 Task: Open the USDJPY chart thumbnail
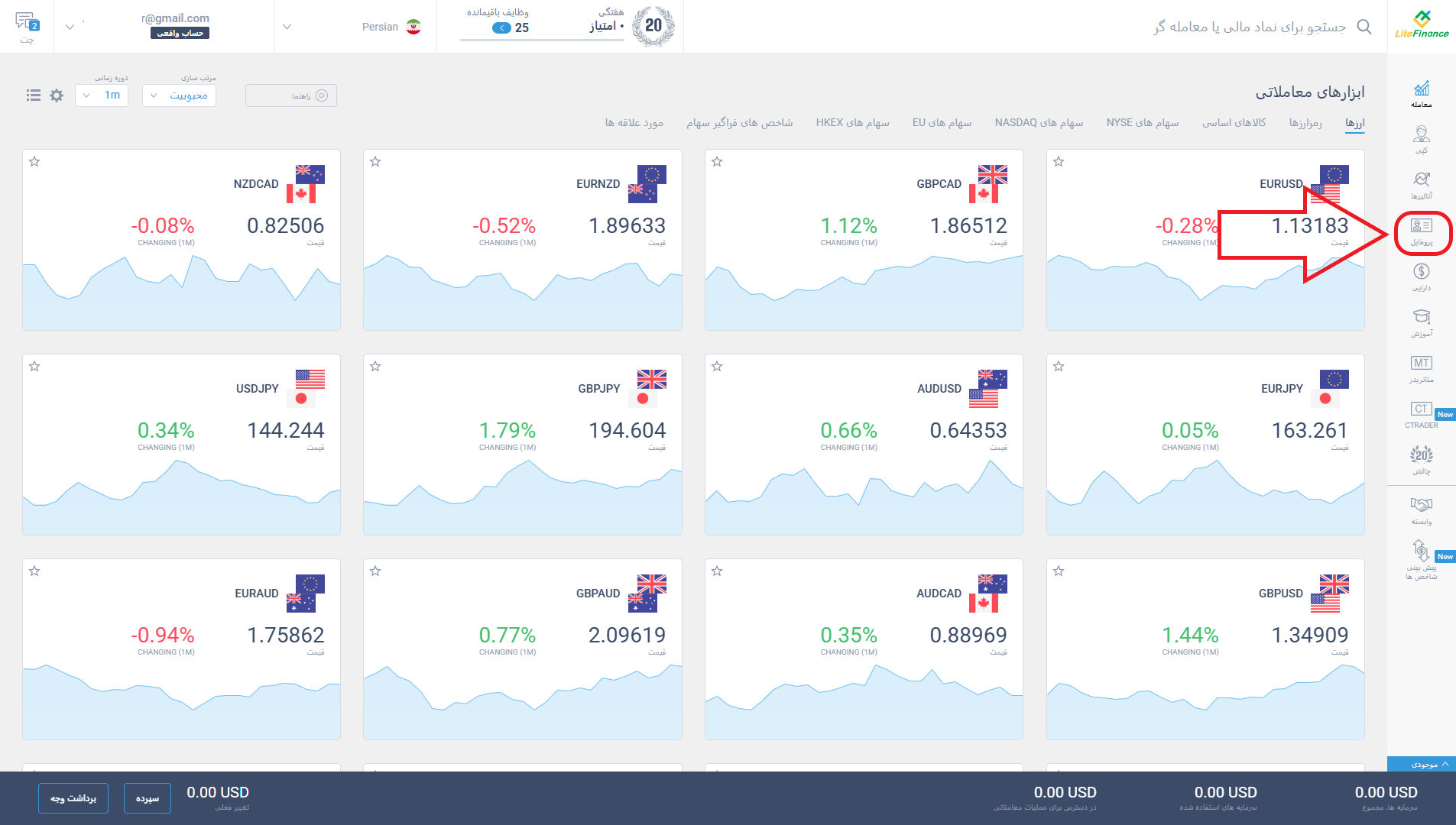tap(182, 497)
